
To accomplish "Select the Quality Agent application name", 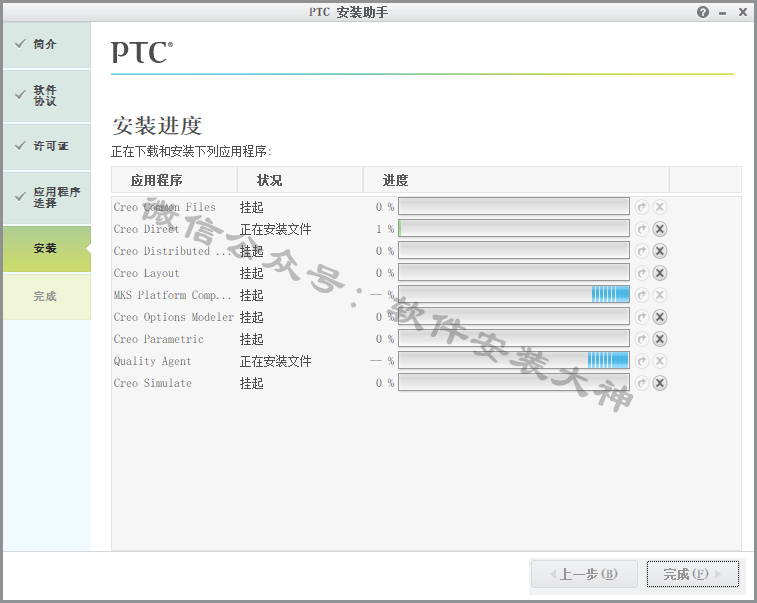I will pos(153,361).
